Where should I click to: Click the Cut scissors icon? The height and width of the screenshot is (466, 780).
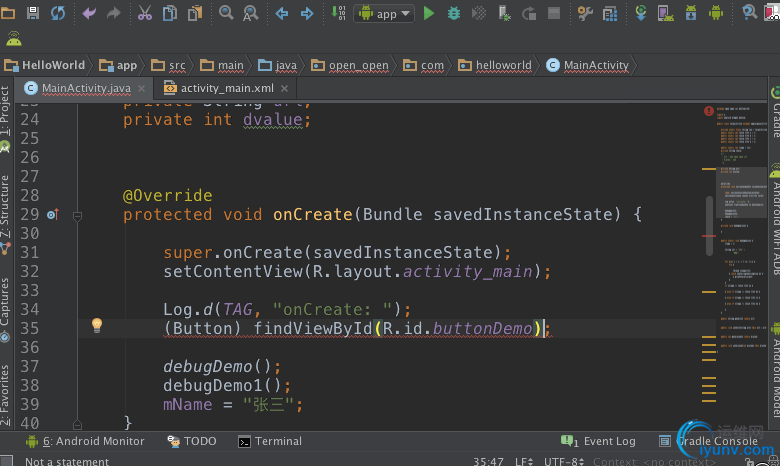[145, 13]
